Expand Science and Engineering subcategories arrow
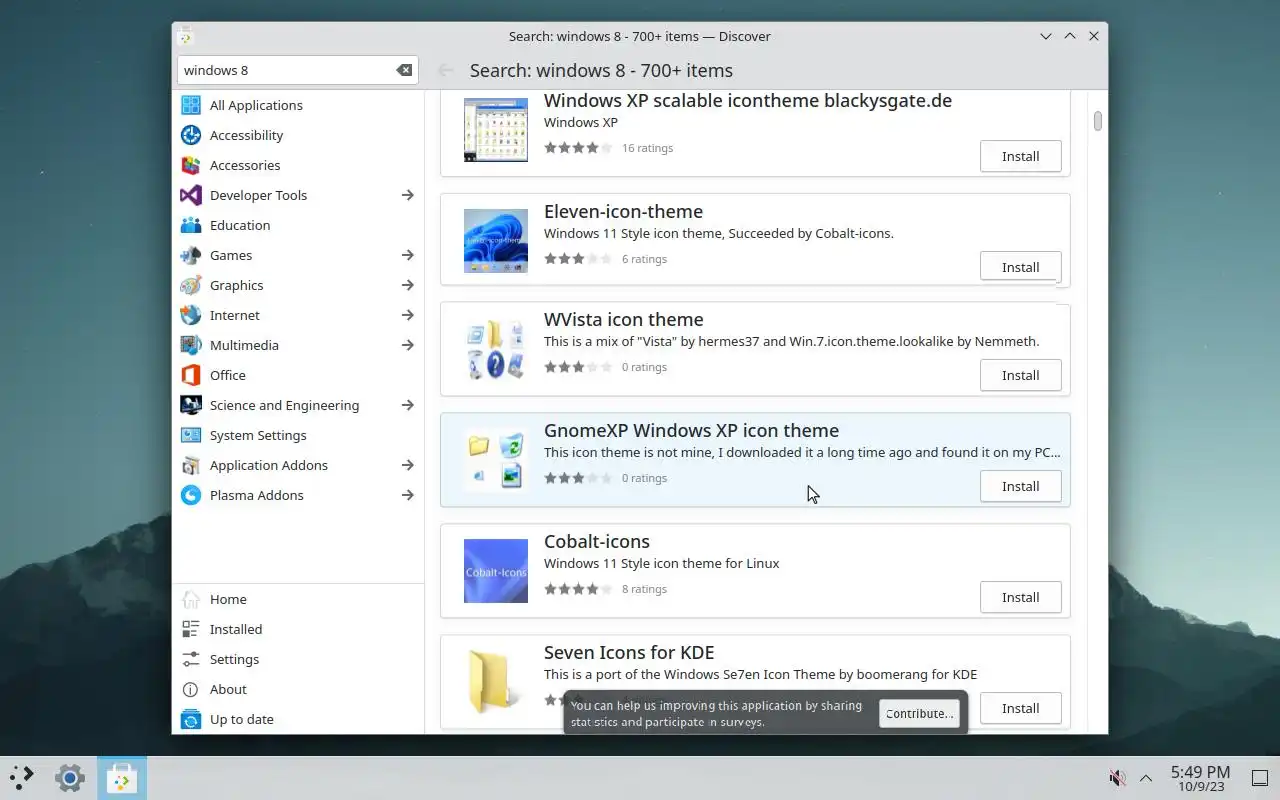Viewport: 1280px width, 800px height. 408,405
